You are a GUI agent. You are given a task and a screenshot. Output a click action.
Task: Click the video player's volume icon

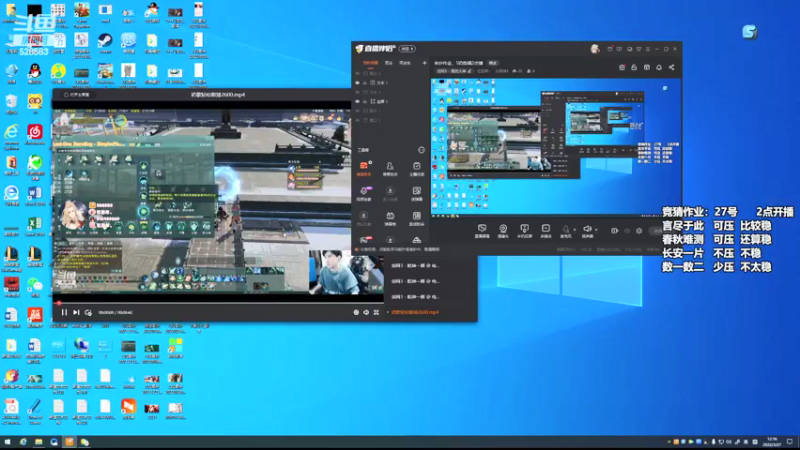tap(366, 312)
